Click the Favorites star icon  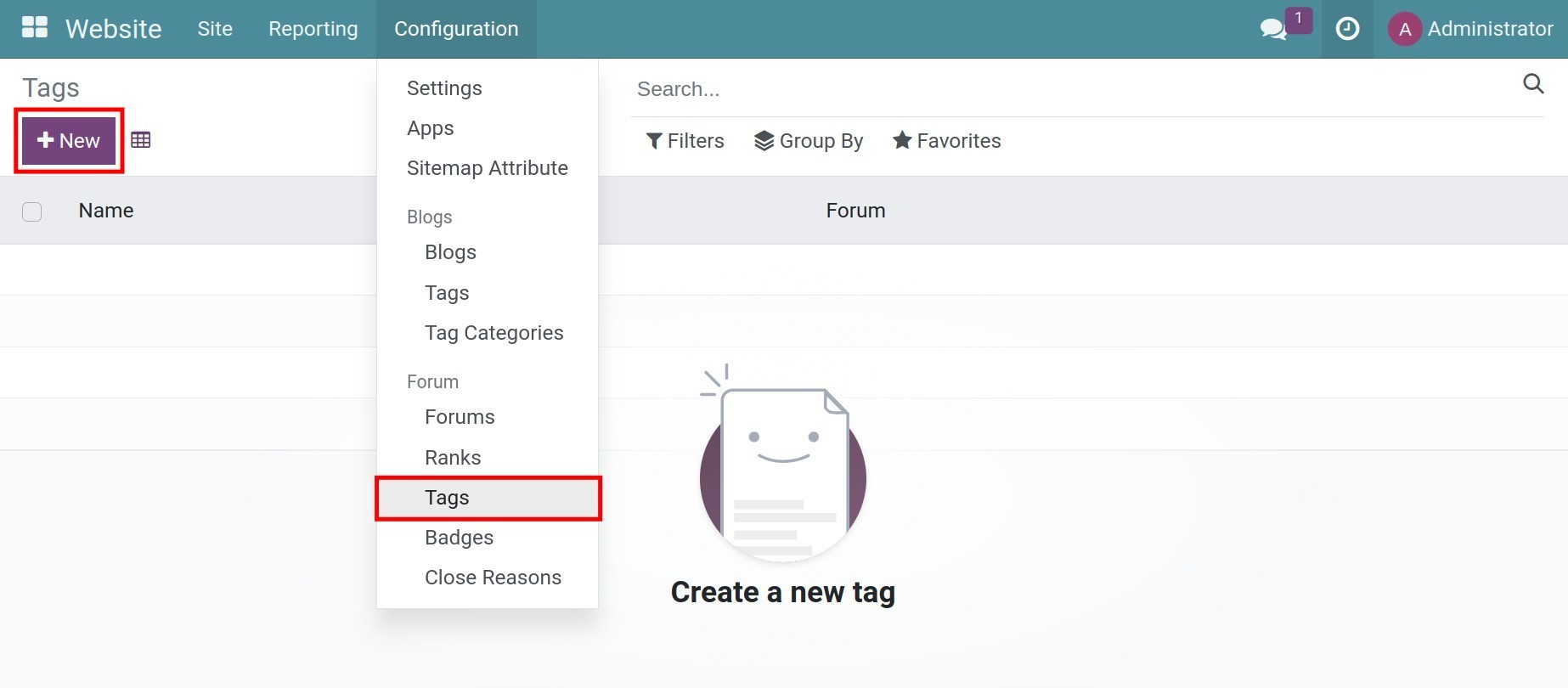pos(901,140)
